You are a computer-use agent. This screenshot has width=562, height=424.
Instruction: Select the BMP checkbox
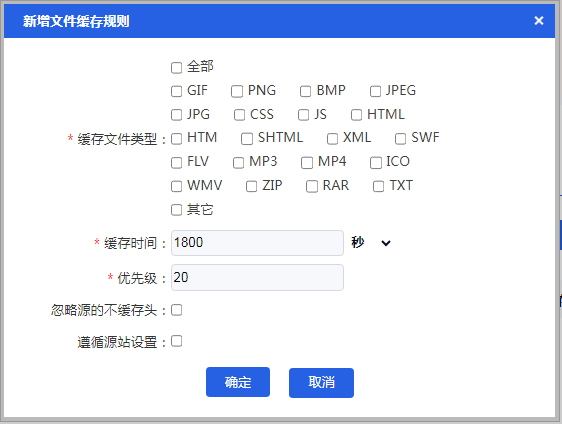click(x=305, y=91)
